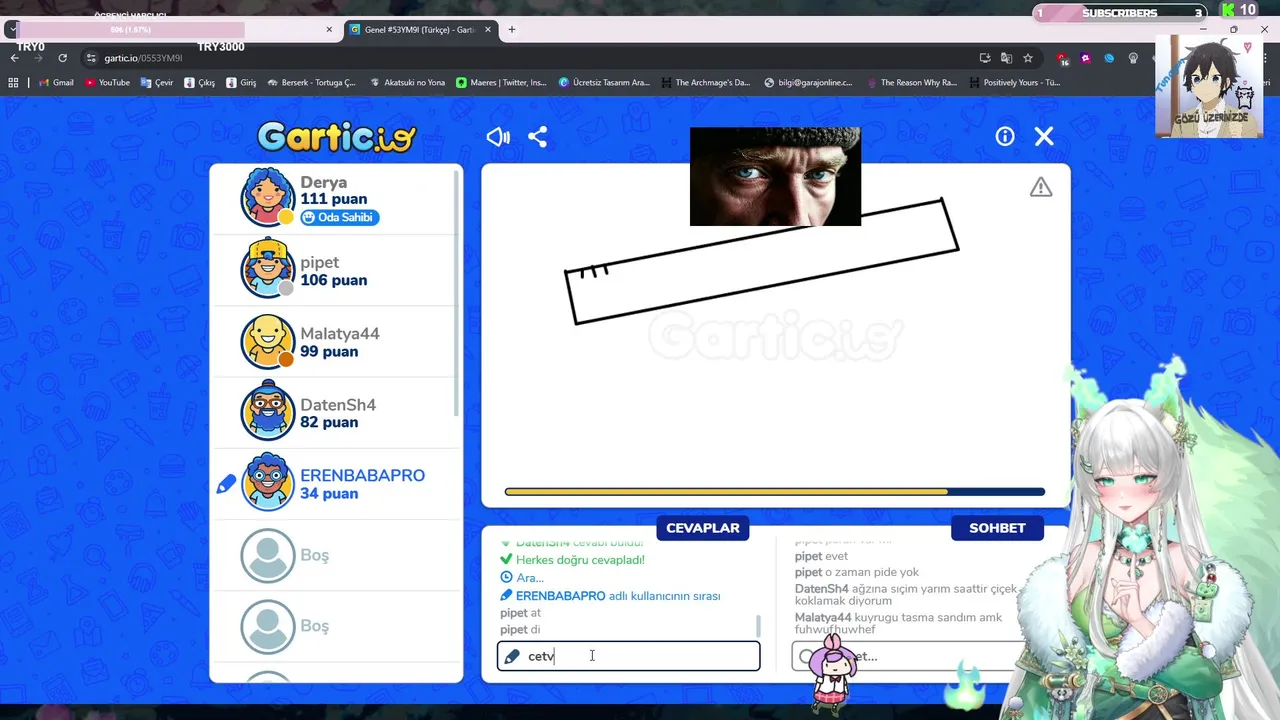This screenshot has width=1280, height=720.
Task: Click the share room icon
Action: [538, 137]
